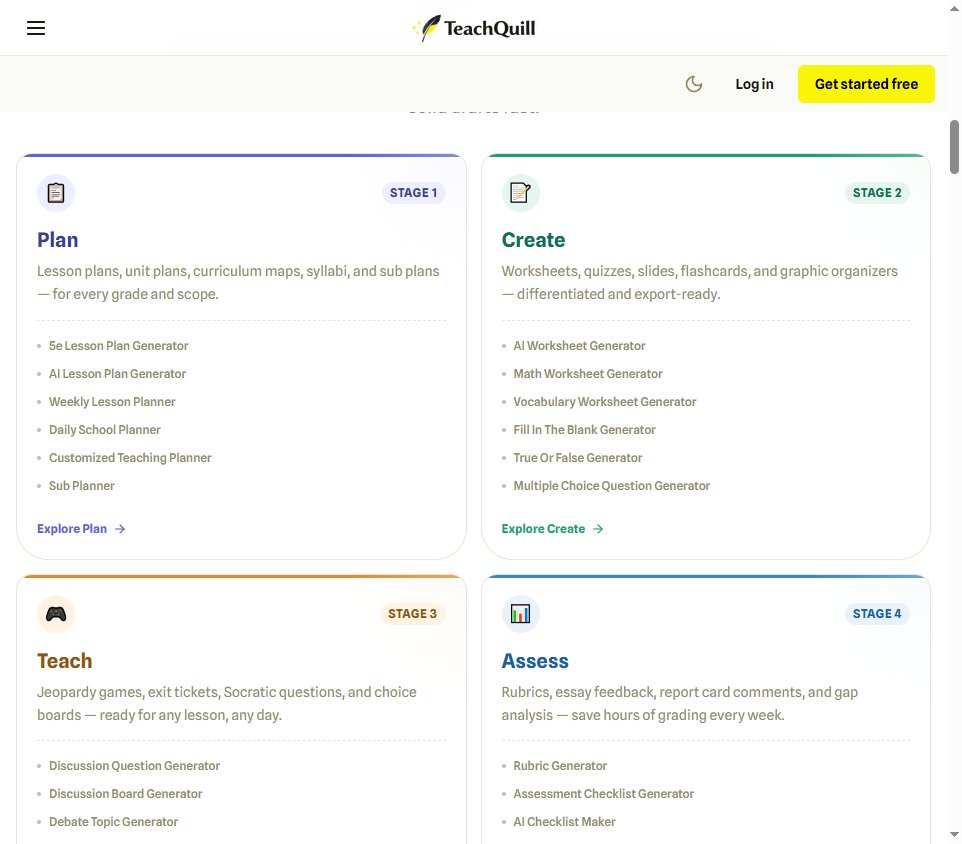Toggle dark mode moon icon
The height and width of the screenshot is (844, 962).
pyautogui.click(x=693, y=84)
